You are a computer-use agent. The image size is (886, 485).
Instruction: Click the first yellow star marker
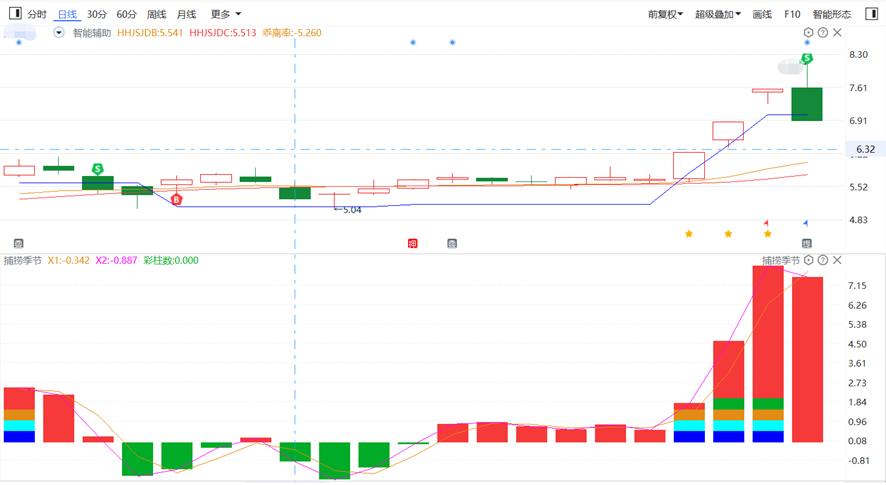[689, 234]
